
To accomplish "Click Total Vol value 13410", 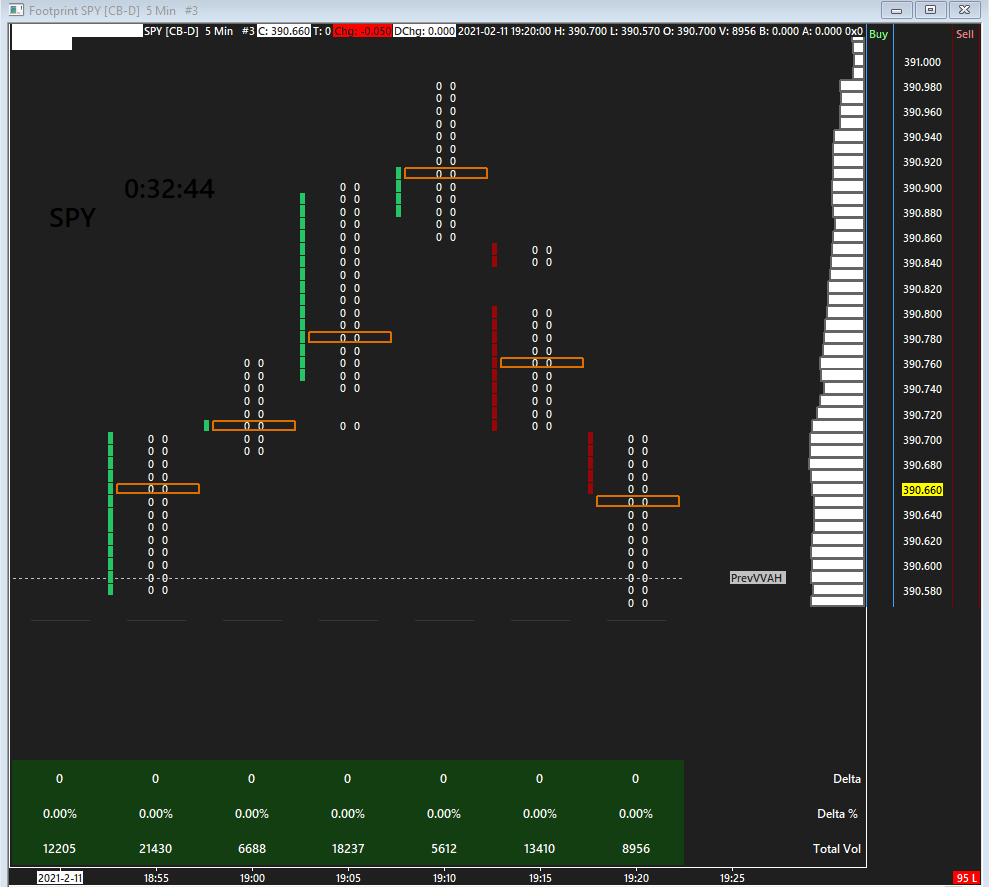I will (539, 848).
